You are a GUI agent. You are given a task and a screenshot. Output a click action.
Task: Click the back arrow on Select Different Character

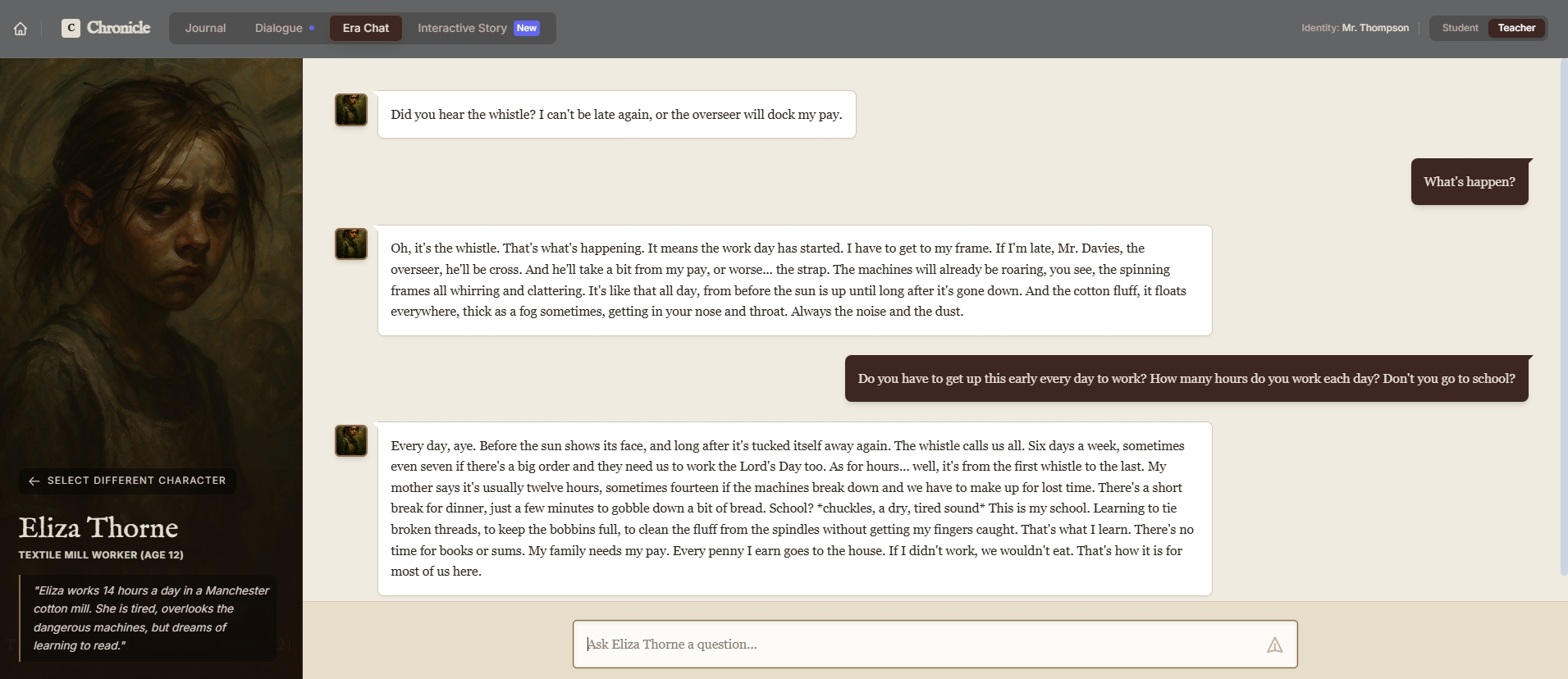pos(34,481)
